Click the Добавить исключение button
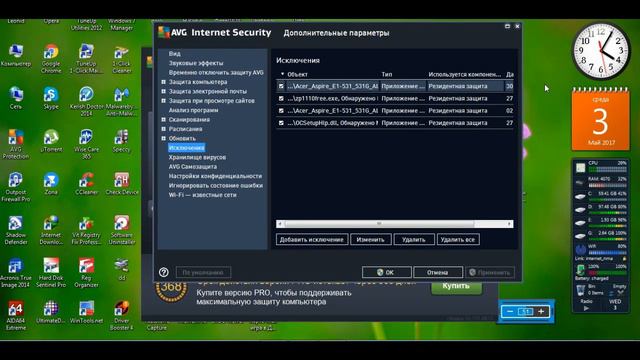This screenshot has width=640, height=360. point(312,240)
